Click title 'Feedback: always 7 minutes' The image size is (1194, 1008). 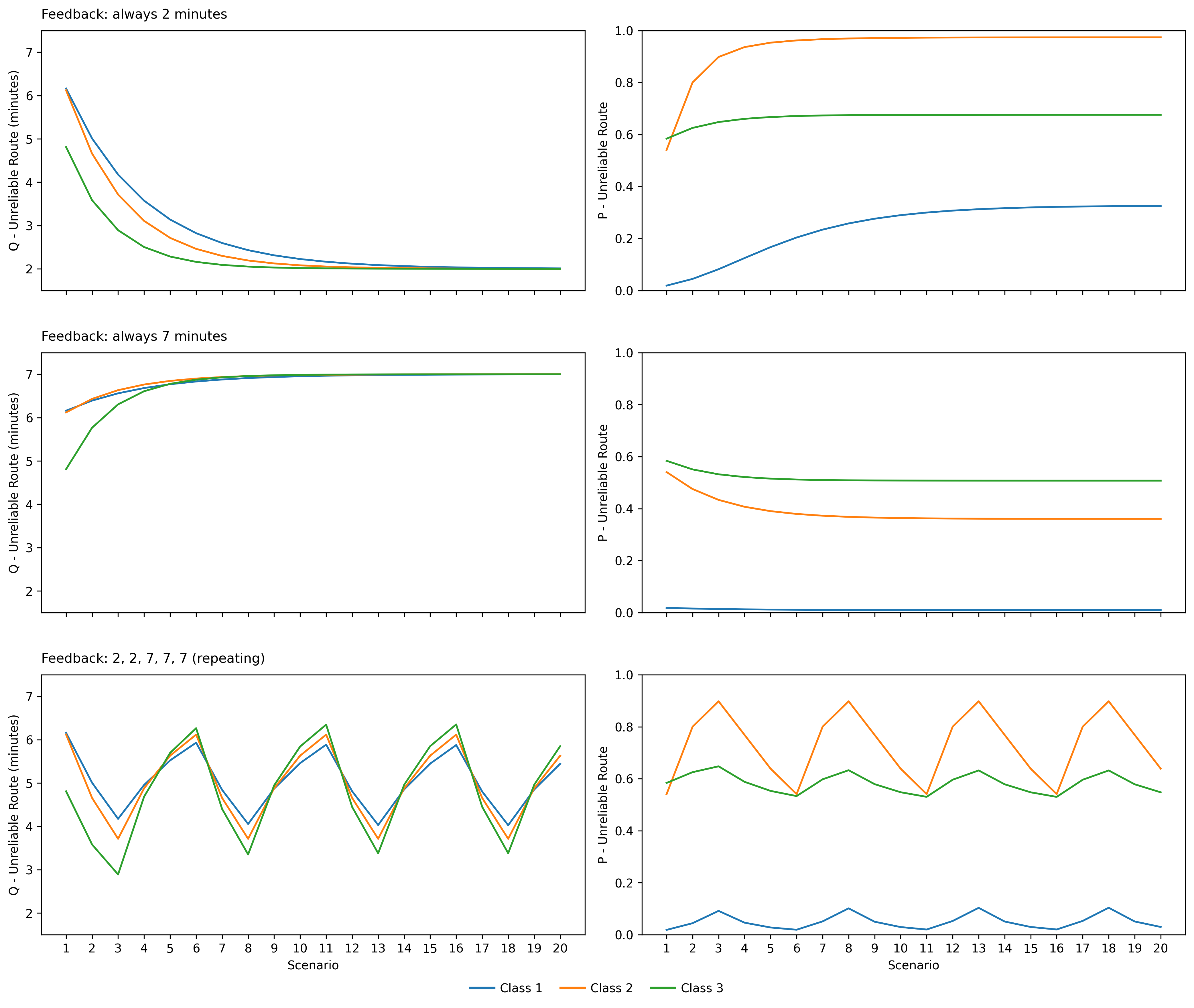pyautogui.click(x=134, y=336)
